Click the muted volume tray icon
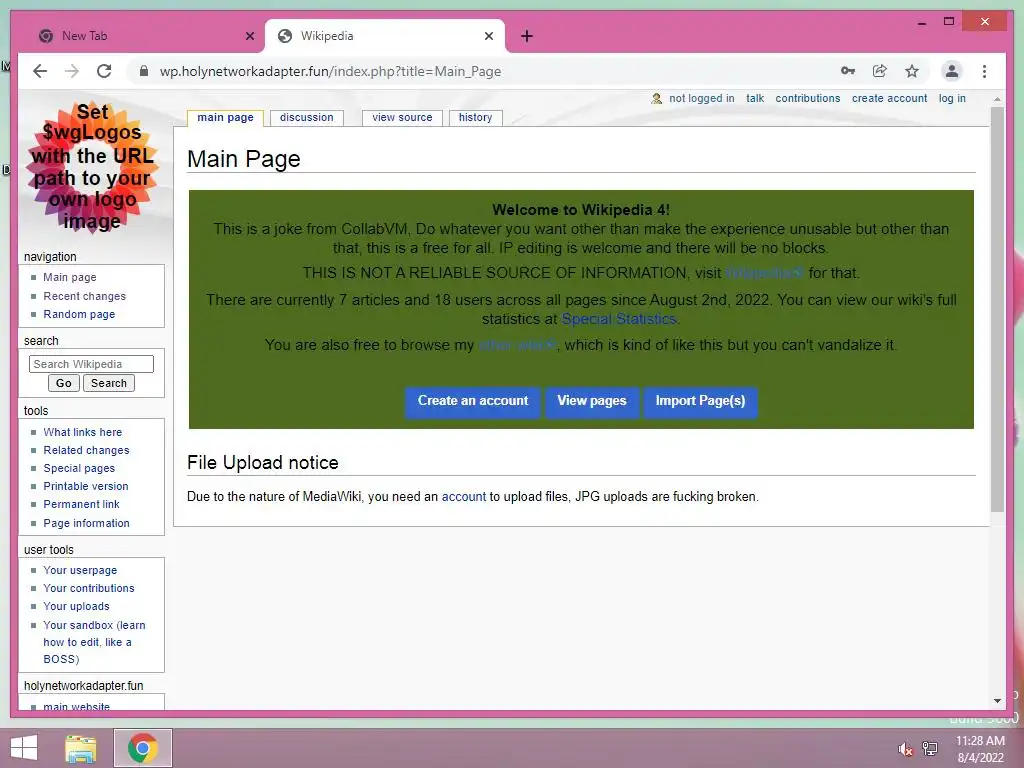 (x=905, y=749)
